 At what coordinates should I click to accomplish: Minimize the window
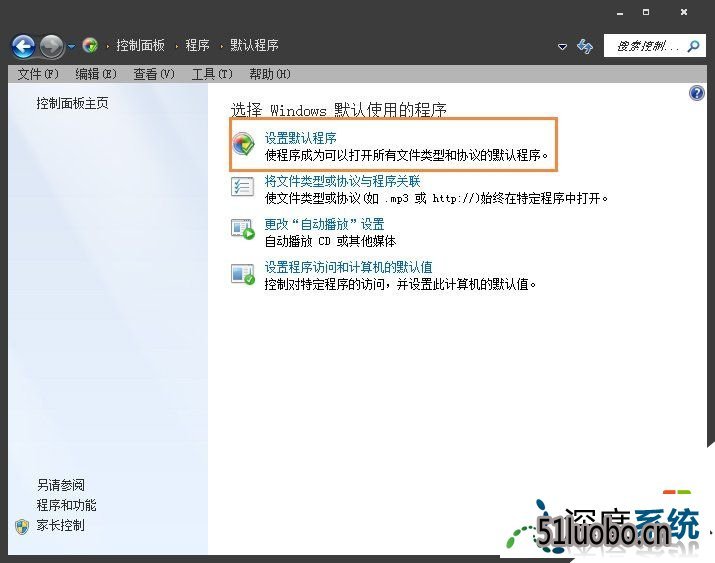[620, 13]
